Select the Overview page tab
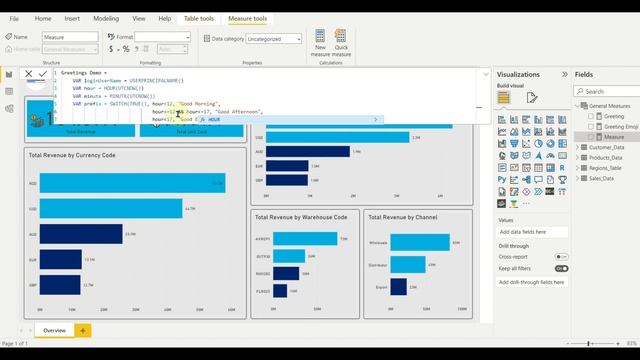640x360 pixels. pyautogui.click(x=54, y=331)
